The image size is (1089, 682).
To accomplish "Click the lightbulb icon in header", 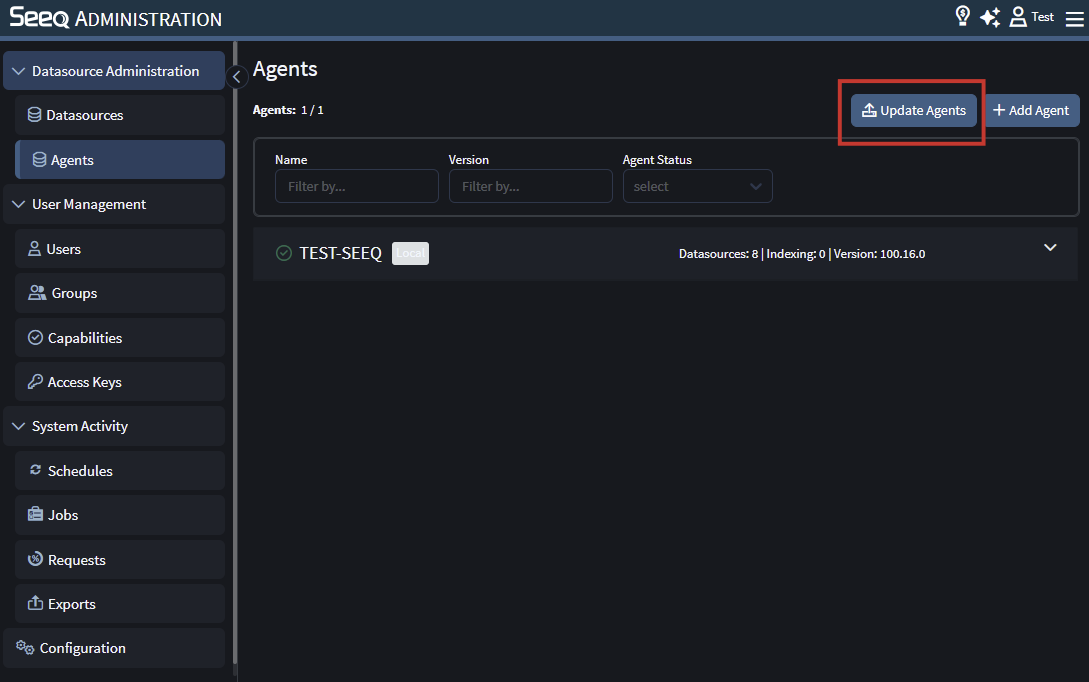I will (963, 17).
